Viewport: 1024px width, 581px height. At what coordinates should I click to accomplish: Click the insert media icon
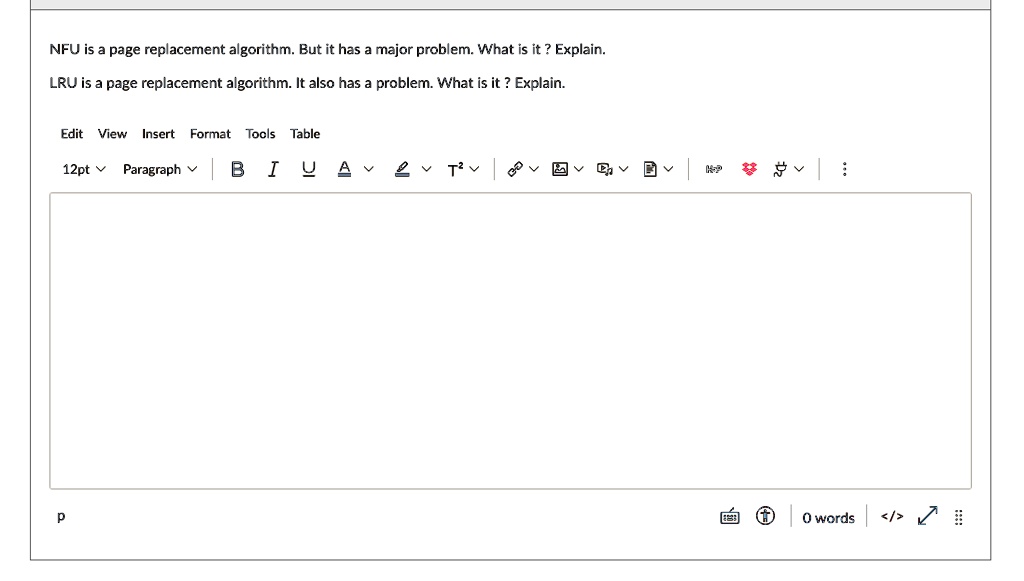(605, 169)
